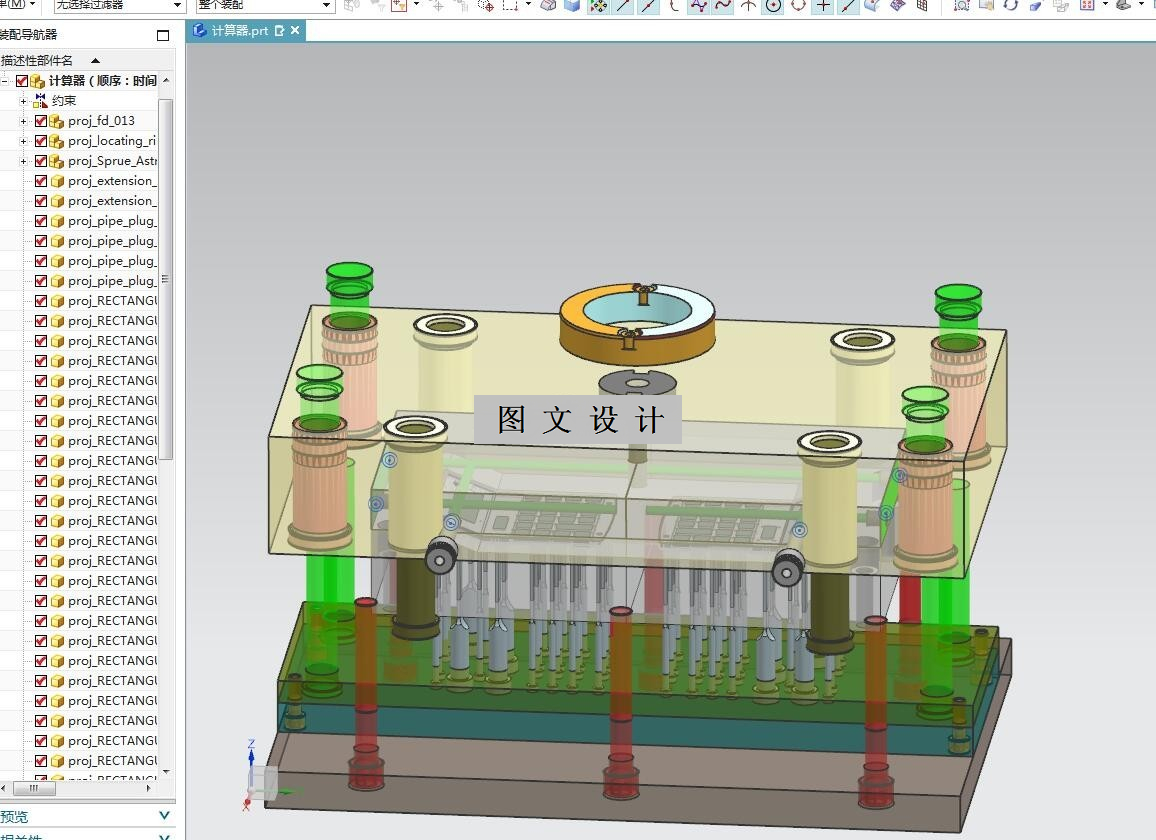Click the assembly icon of proj_fd_013
This screenshot has height=840, width=1156.
coord(57,121)
